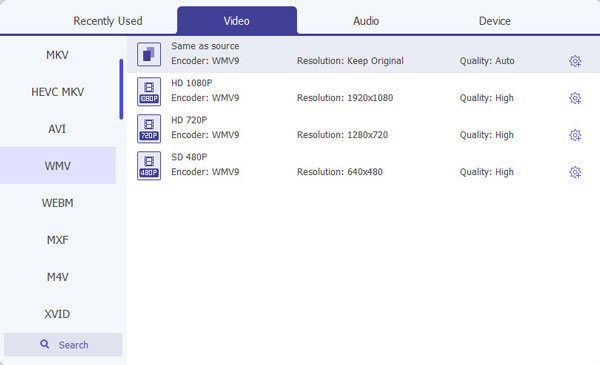
Task: Pick the XVID format
Action: coord(57,314)
